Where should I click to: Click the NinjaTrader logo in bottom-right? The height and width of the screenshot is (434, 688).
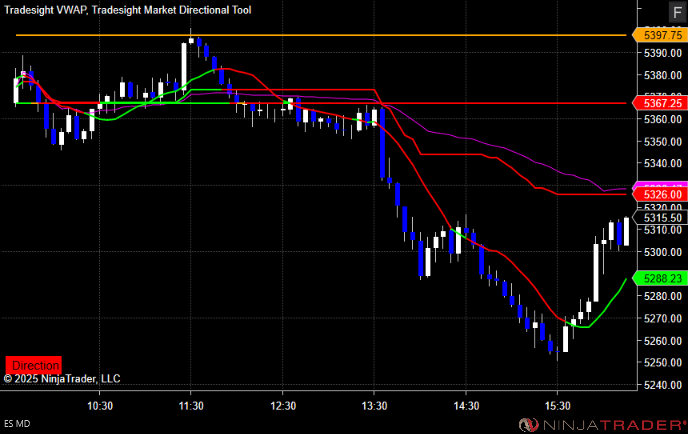point(602,424)
